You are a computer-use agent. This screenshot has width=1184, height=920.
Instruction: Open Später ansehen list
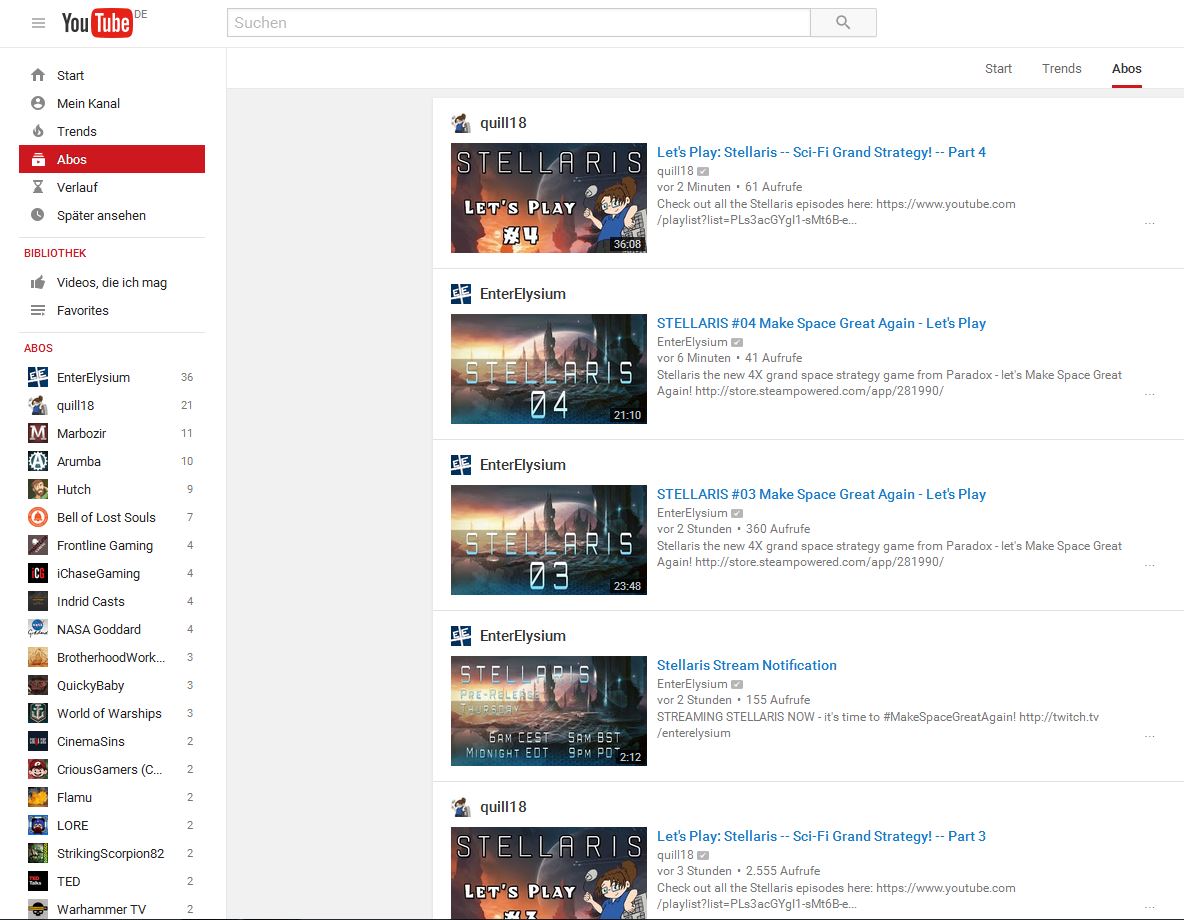[112, 215]
